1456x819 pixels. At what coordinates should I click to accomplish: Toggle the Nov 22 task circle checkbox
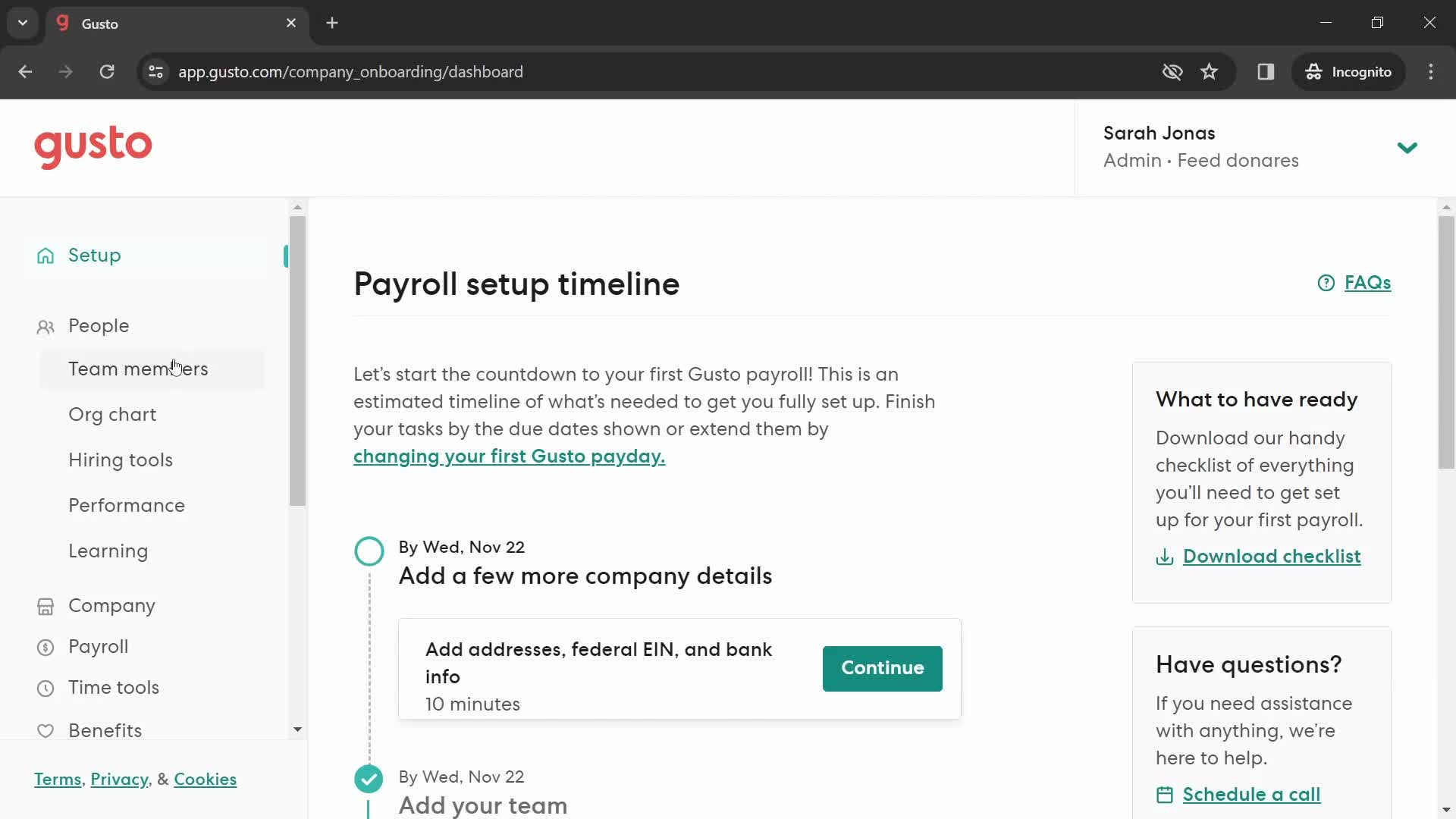368,551
